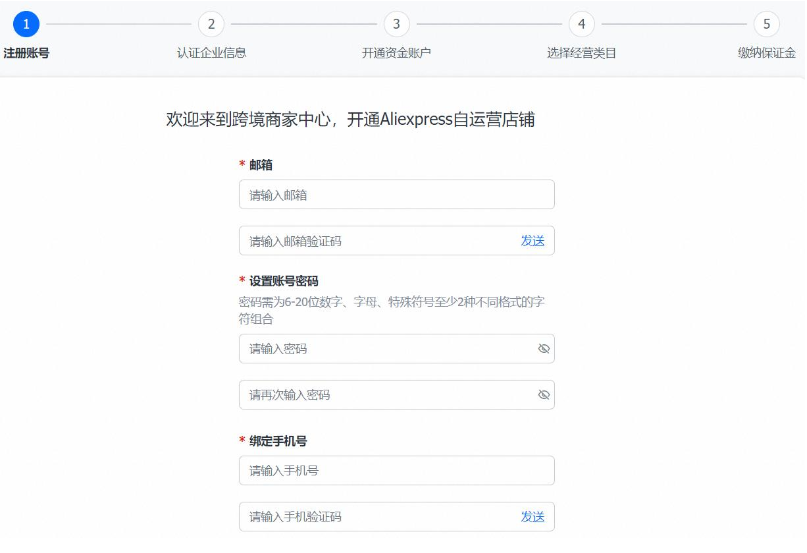Click the 请输入密码 password field
The image size is (807, 553).
pyautogui.click(x=385, y=349)
